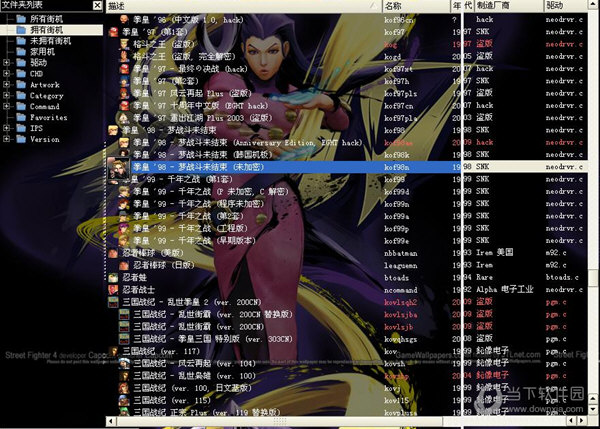
Task: Expand the IPS folder node
Action: 6,128
